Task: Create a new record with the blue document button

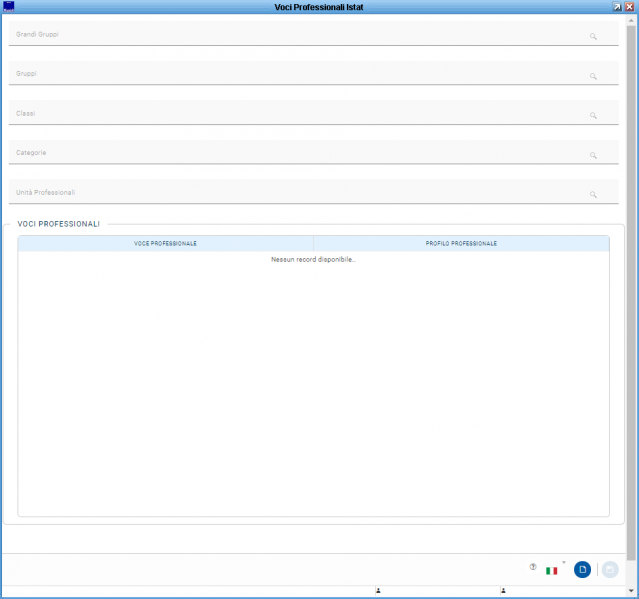Action: [582, 570]
